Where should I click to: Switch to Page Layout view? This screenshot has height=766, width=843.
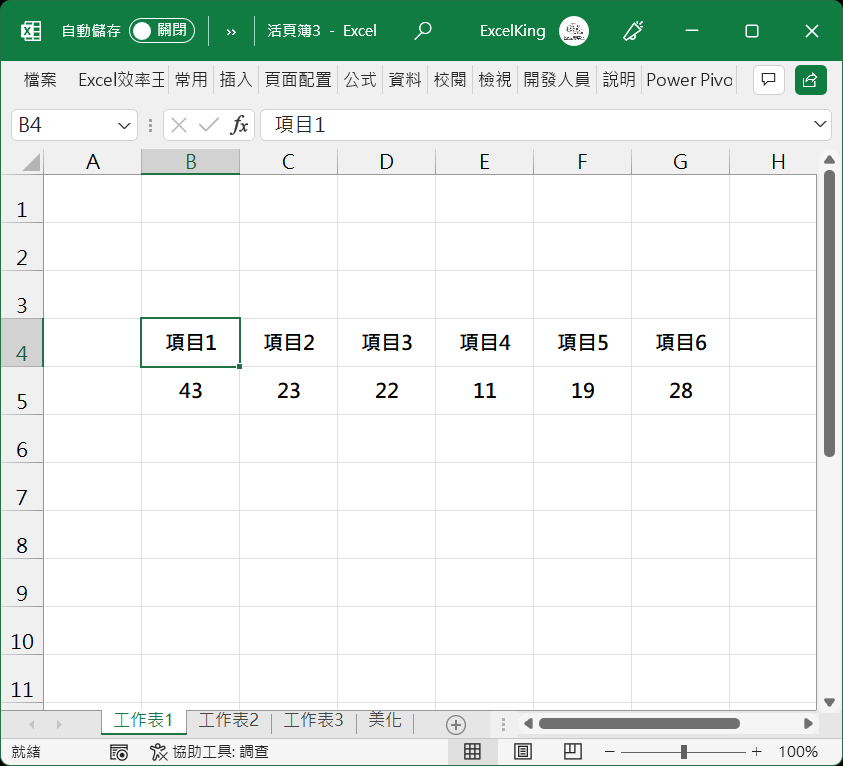tap(523, 751)
